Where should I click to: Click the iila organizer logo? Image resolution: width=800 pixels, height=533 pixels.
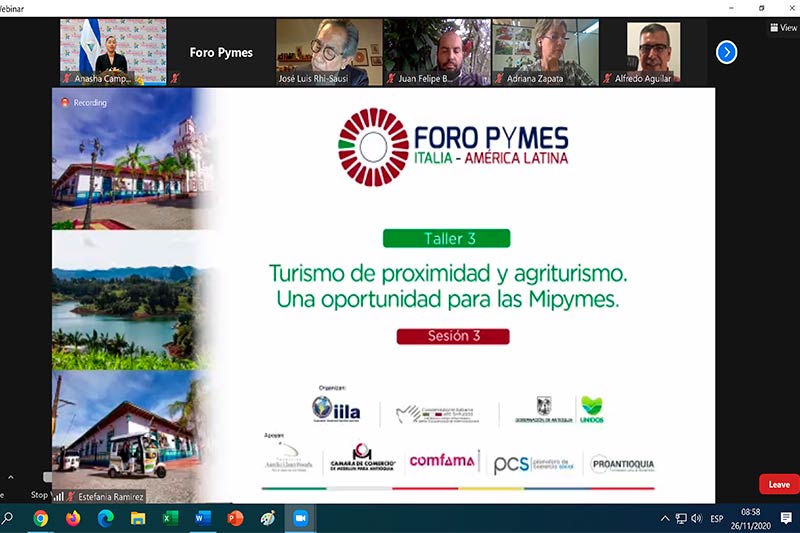pyautogui.click(x=336, y=410)
